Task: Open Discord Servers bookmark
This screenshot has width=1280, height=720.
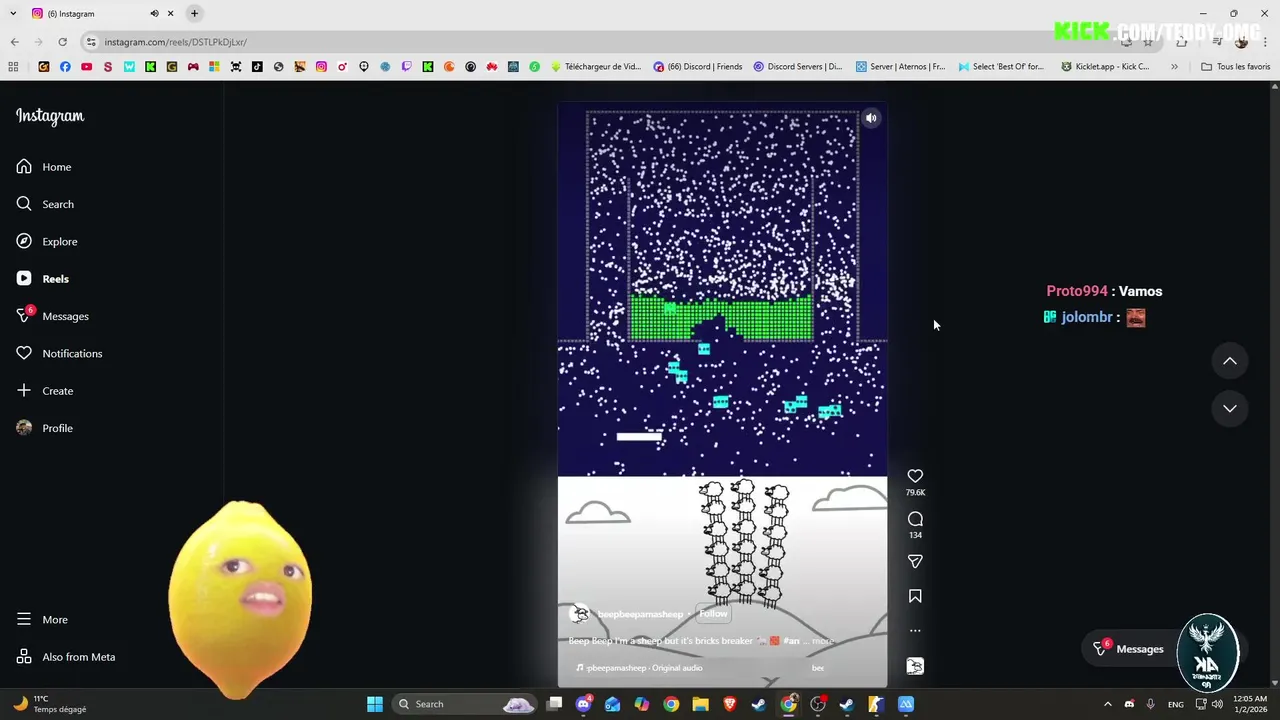Action: [x=798, y=67]
